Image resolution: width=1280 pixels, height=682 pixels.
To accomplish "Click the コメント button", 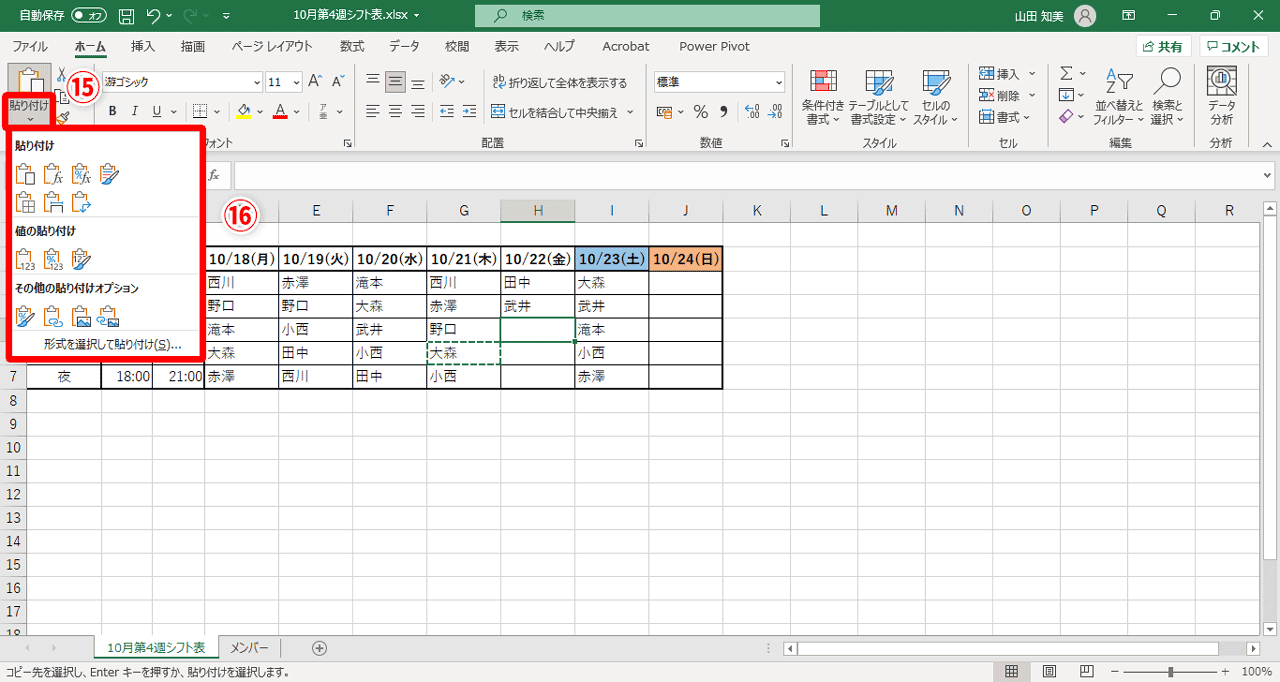I will click(x=1234, y=47).
